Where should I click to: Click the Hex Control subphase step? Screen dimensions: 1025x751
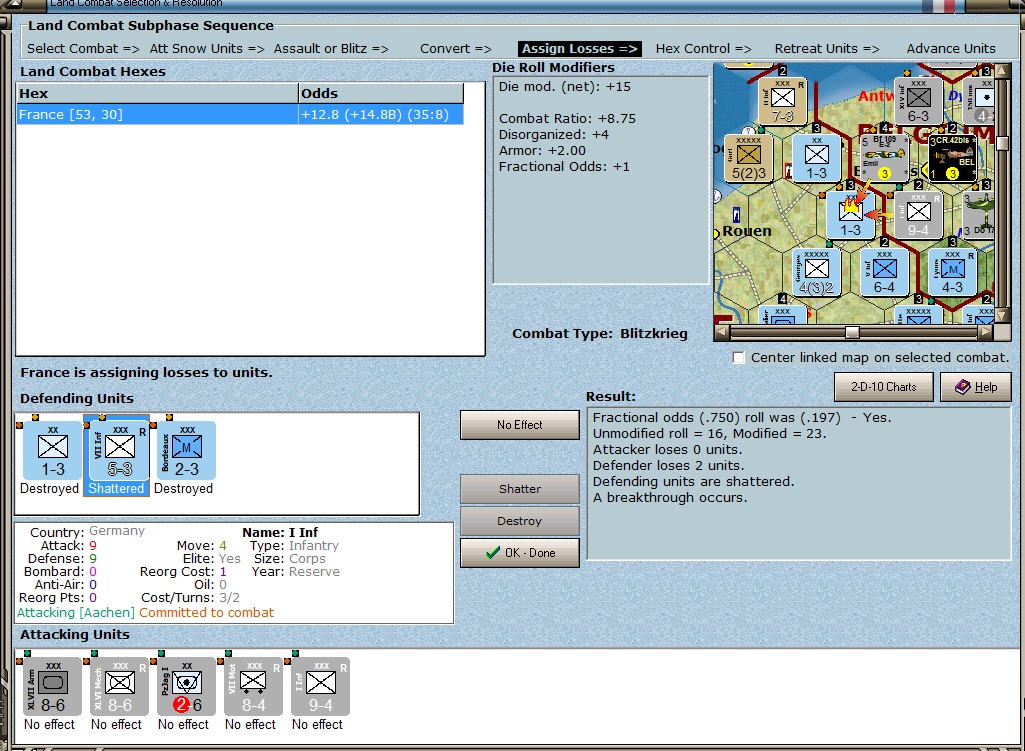[x=703, y=48]
